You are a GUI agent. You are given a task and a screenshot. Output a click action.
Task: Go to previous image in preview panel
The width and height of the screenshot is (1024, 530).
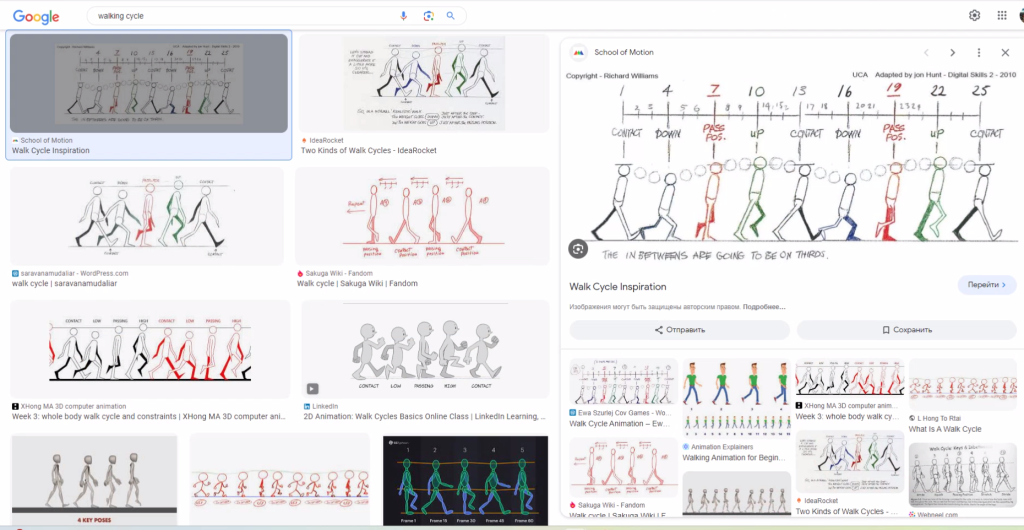926,52
